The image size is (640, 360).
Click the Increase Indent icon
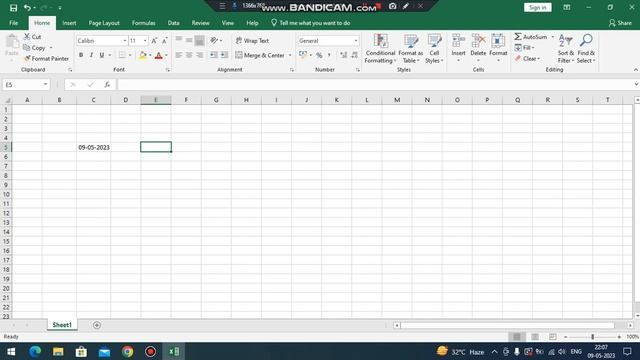tap(224, 55)
